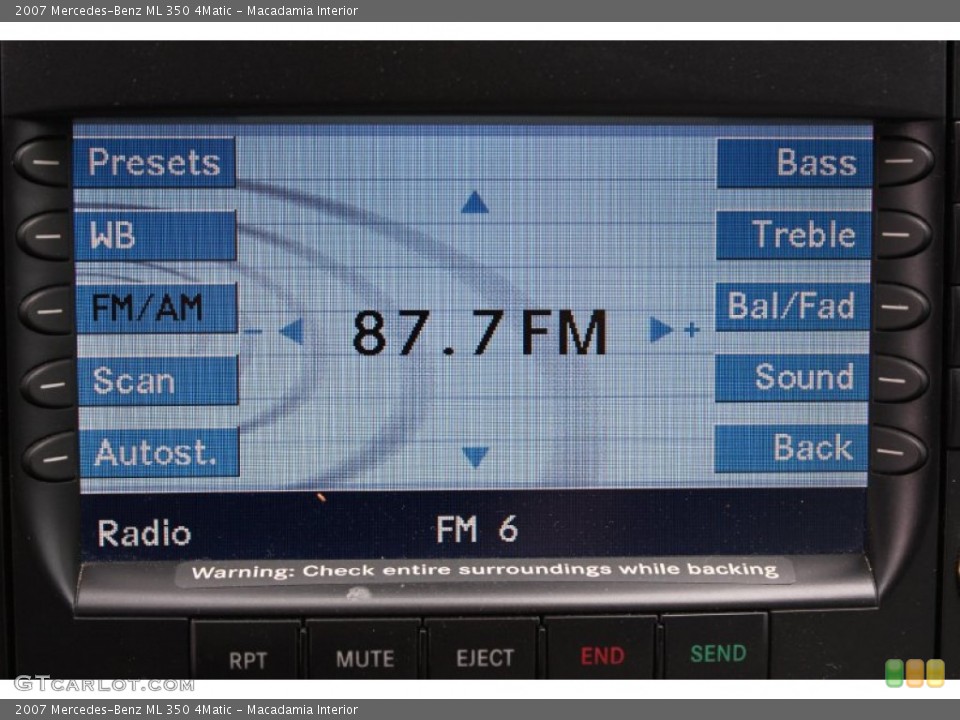The image size is (960, 720).
Task: Place call with green SEND button
Action: pos(717,646)
